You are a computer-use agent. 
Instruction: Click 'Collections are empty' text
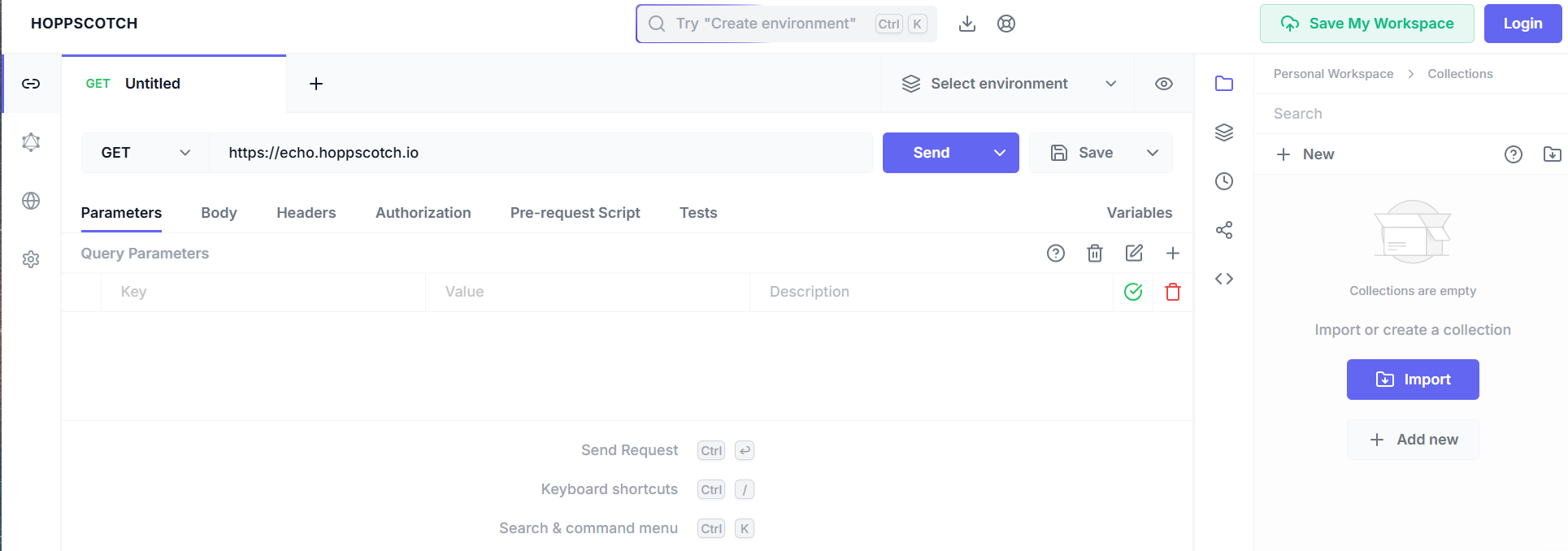pos(1413,291)
